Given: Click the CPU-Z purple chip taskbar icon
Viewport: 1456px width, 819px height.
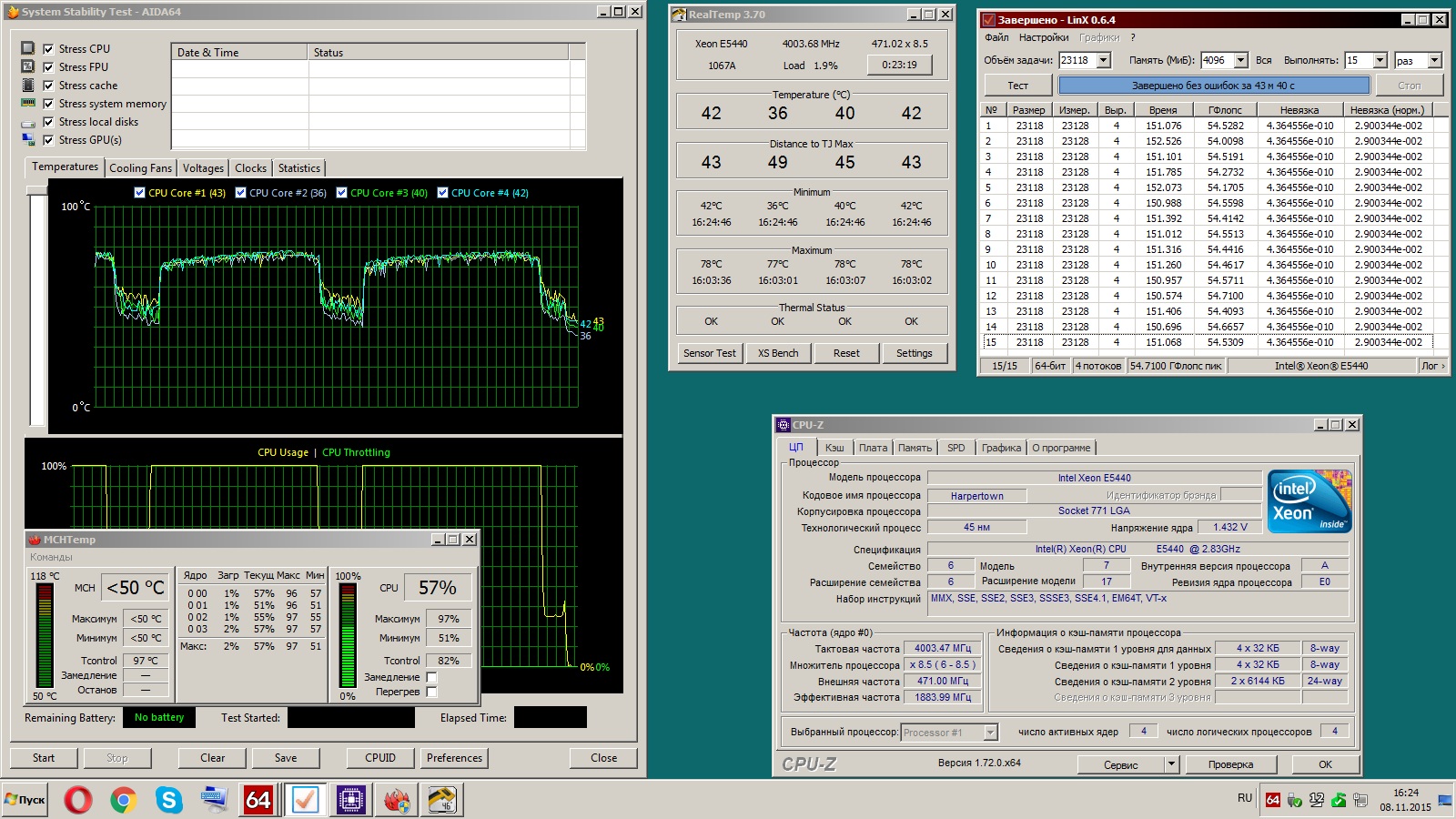Looking at the screenshot, I should point(350,800).
